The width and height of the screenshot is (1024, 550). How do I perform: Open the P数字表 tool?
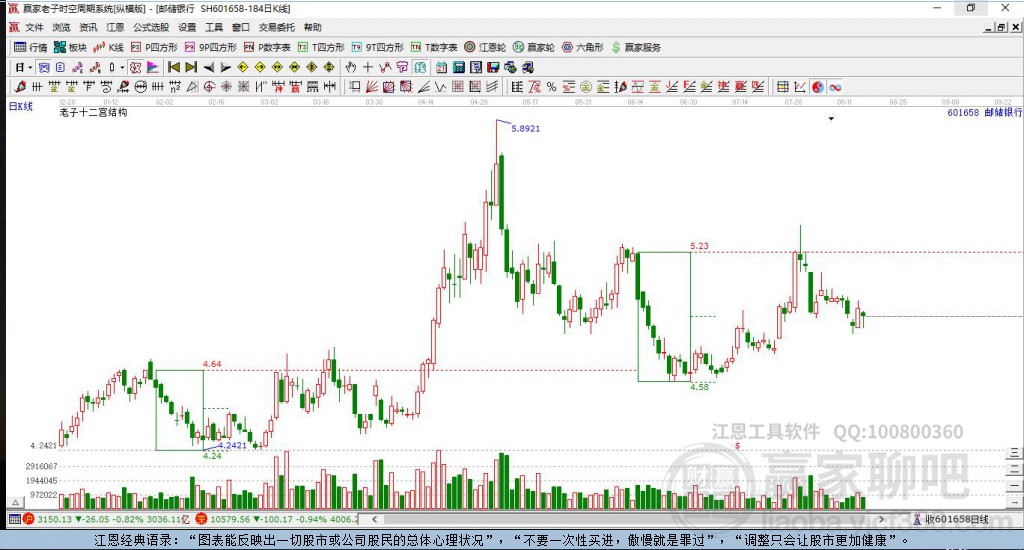coord(266,48)
